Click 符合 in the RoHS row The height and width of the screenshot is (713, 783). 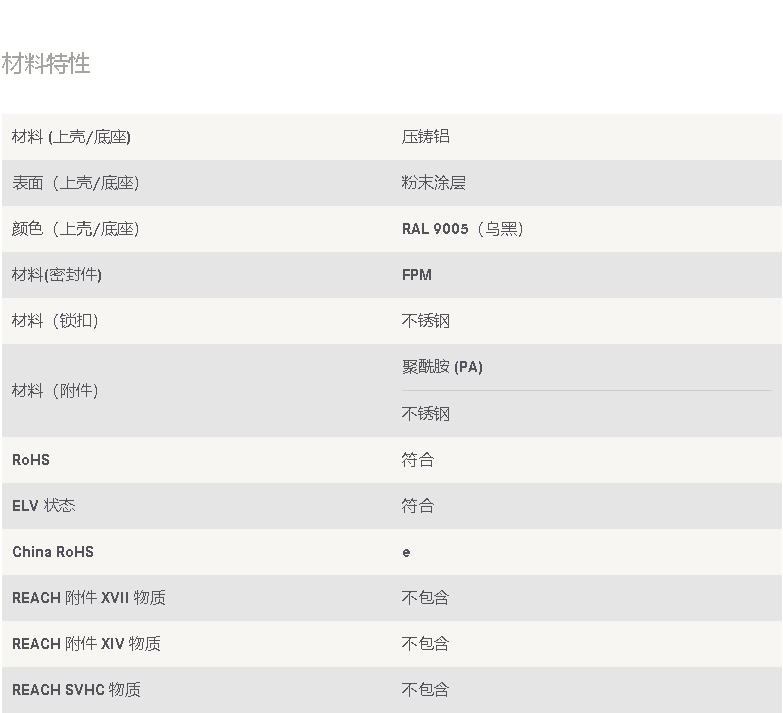pos(418,460)
